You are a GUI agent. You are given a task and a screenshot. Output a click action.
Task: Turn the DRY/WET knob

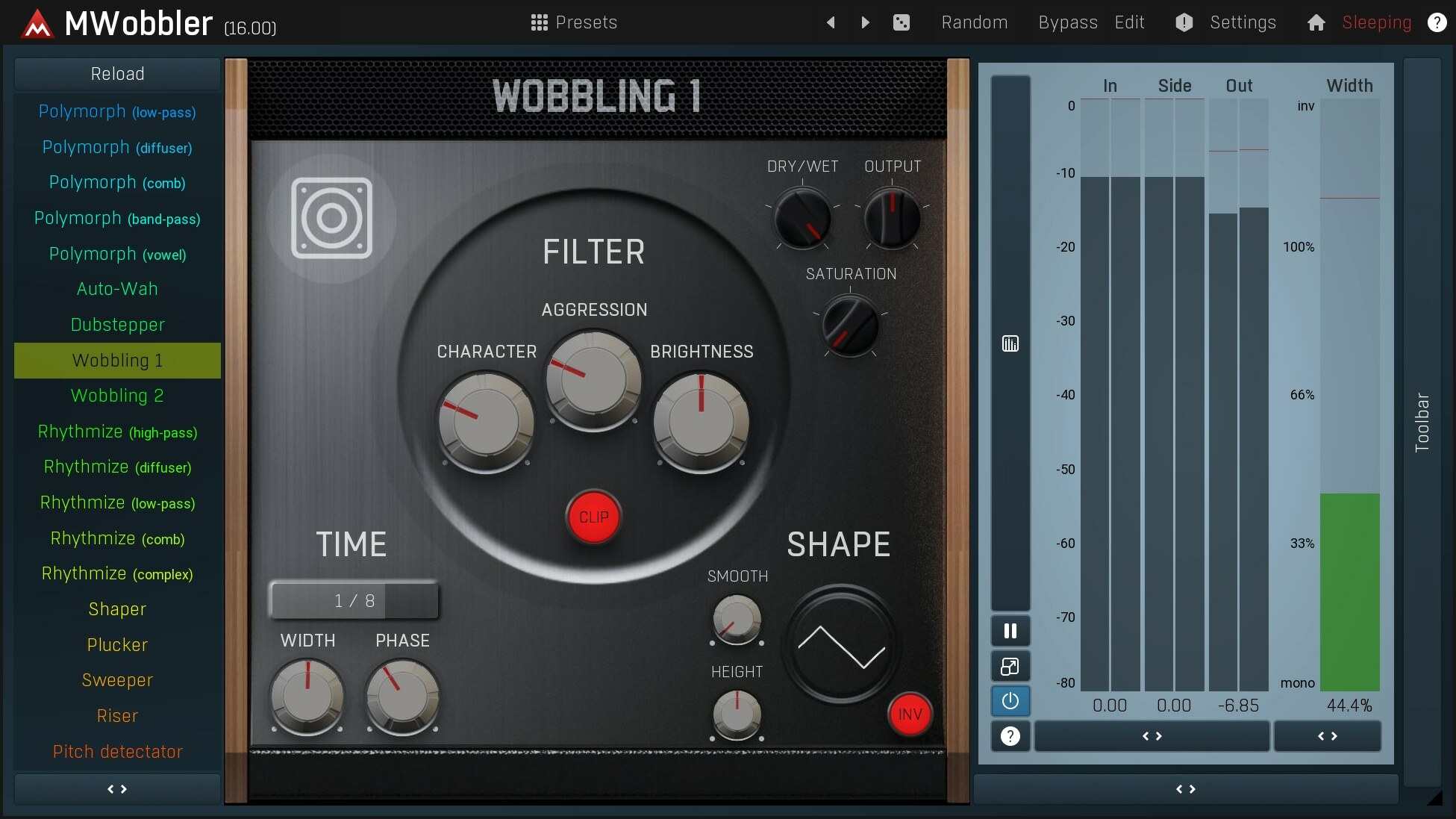801,218
